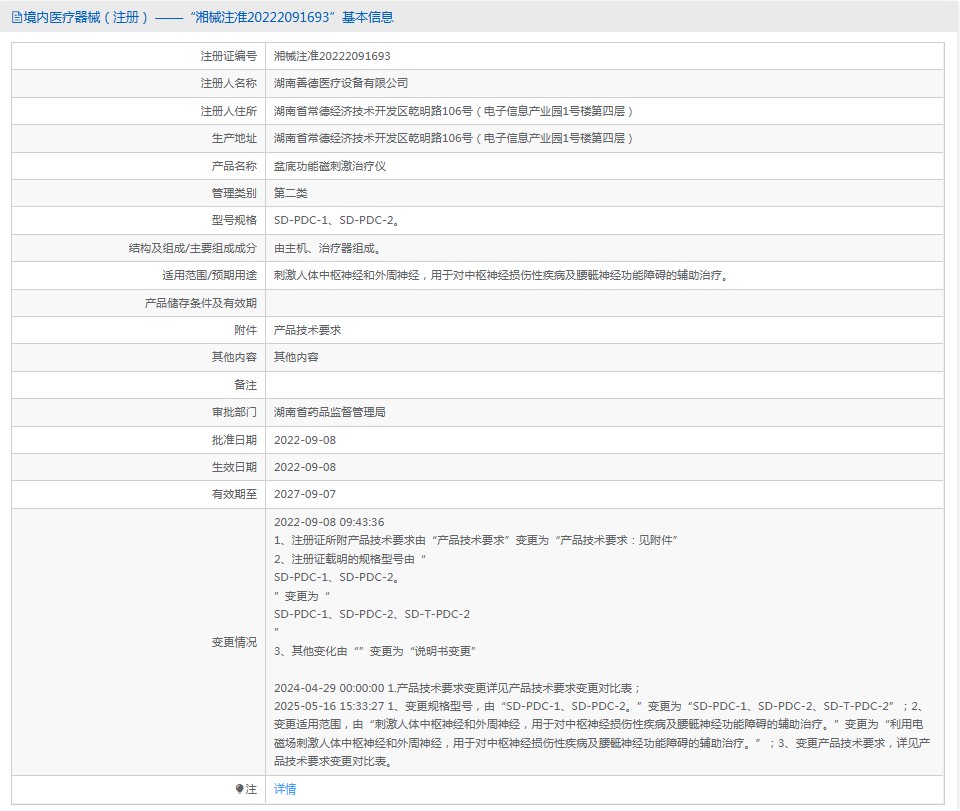Click the document icon beside the page title

coord(17,17)
